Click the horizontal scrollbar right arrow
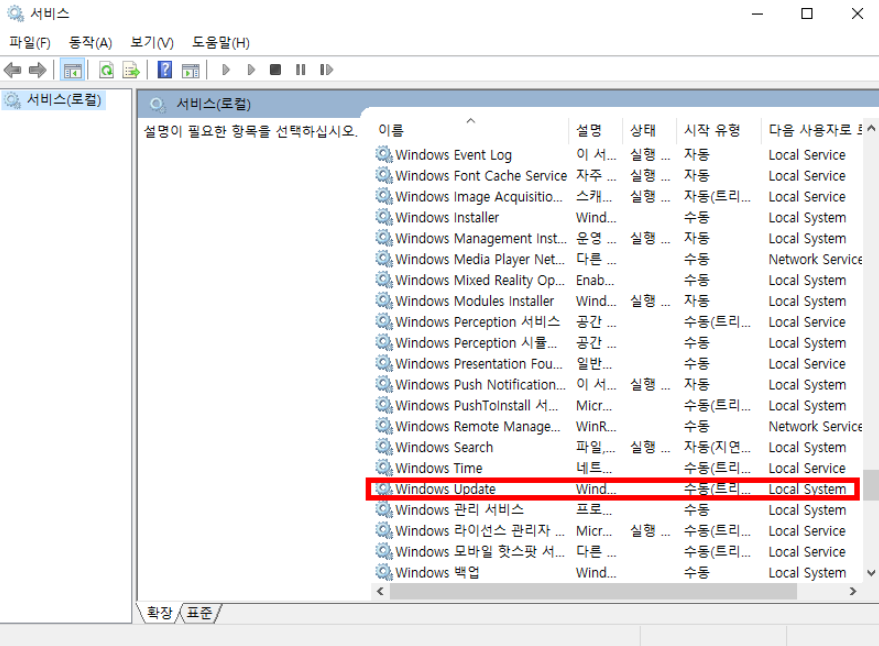Viewport: 879px width, 646px height. click(x=853, y=591)
